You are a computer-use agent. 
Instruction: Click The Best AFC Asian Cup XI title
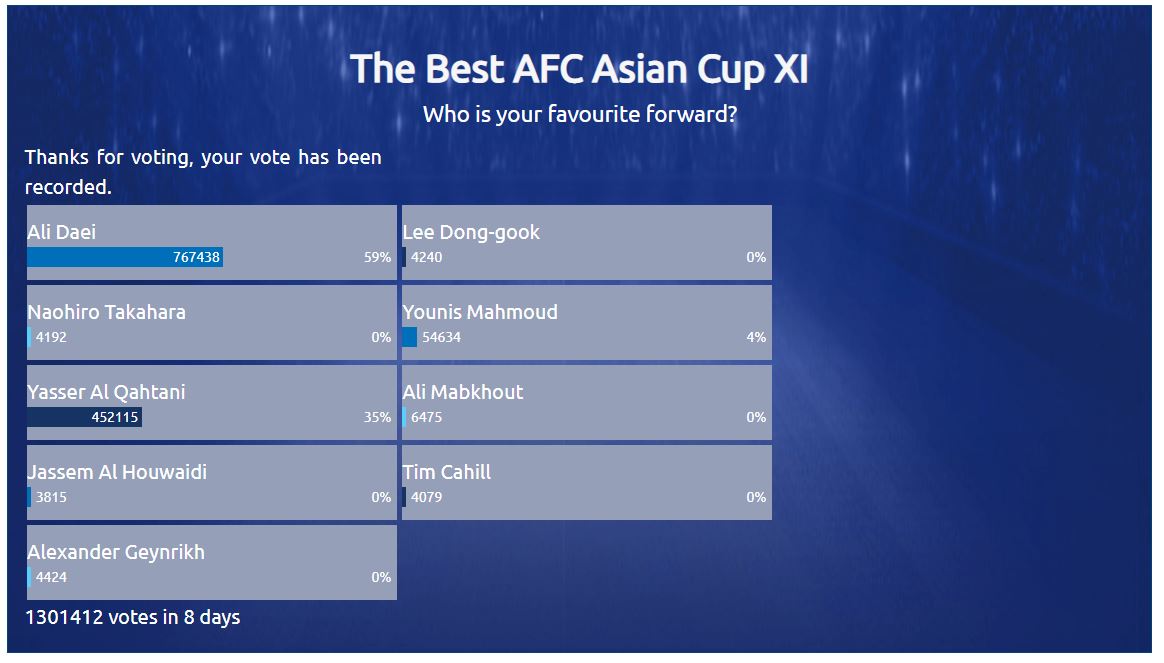tap(579, 69)
